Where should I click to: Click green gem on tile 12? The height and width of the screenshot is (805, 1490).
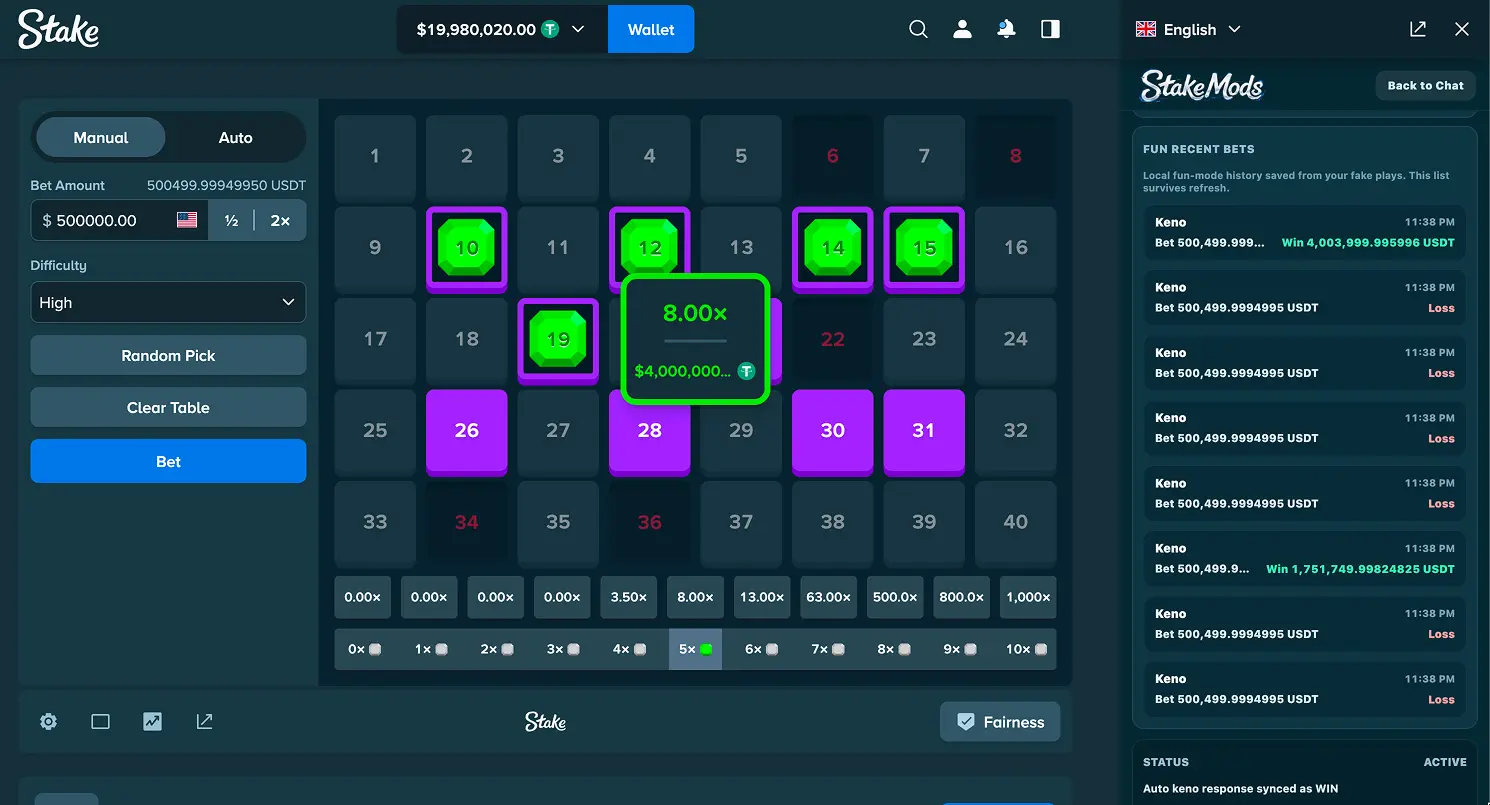tap(650, 247)
